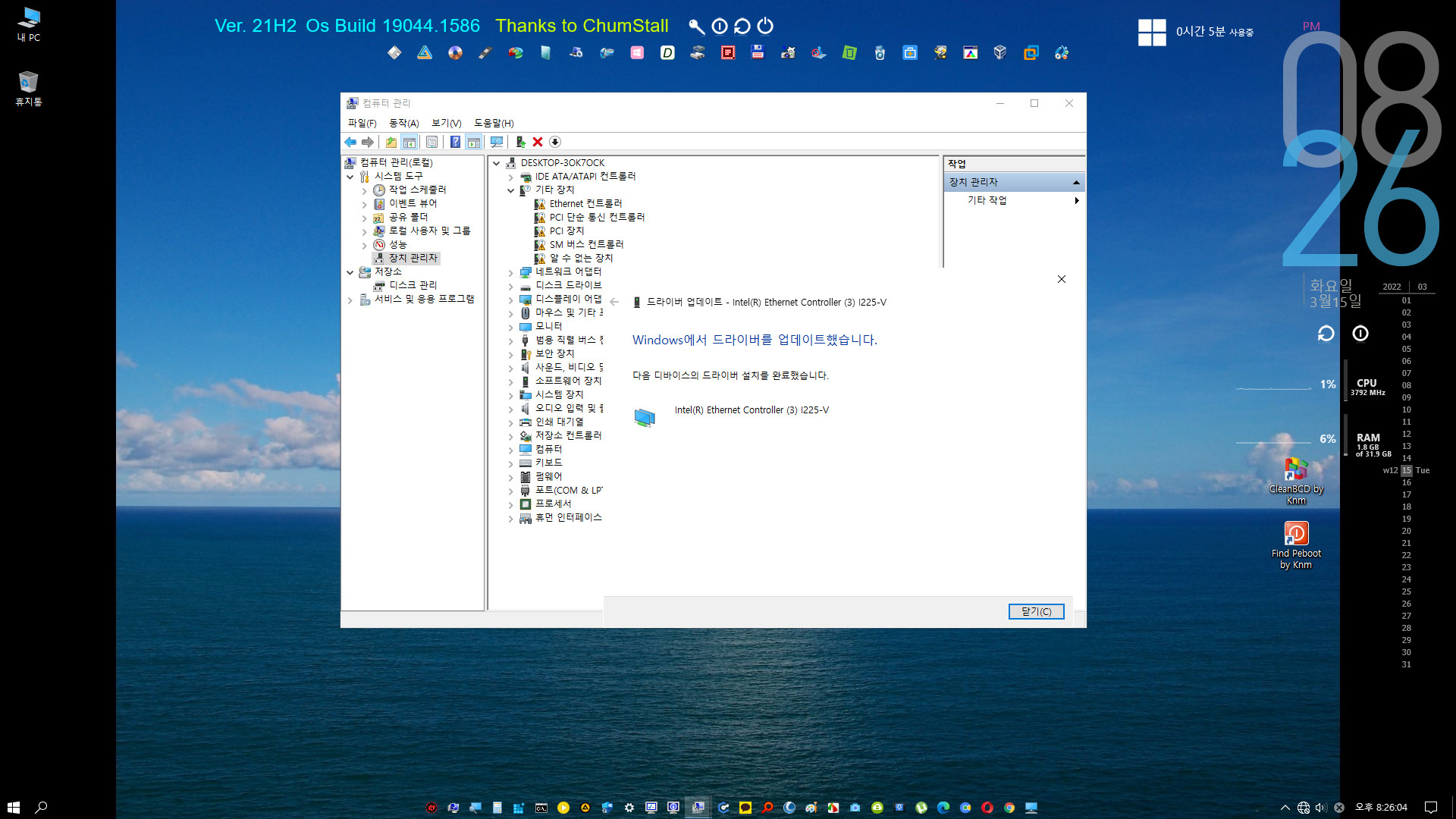The image size is (1456, 819).
Task: Open the Properties toolbar icon
Action: pyautogui.click(x=431, y=142)
